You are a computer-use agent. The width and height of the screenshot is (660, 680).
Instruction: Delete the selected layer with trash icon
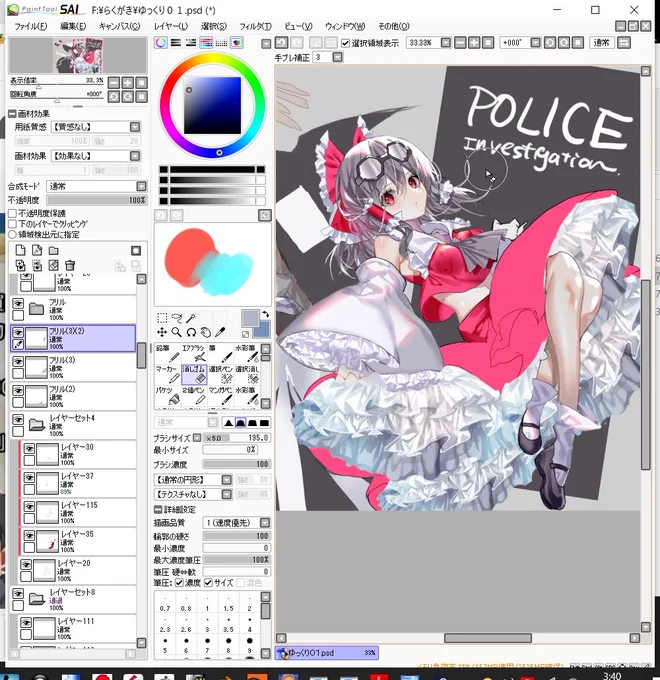point(70,265)
